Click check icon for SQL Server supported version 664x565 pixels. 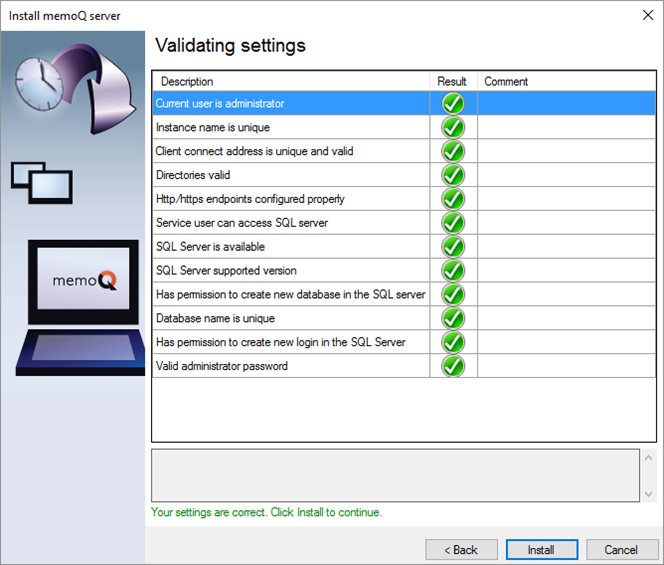click(x=453, y=270)
